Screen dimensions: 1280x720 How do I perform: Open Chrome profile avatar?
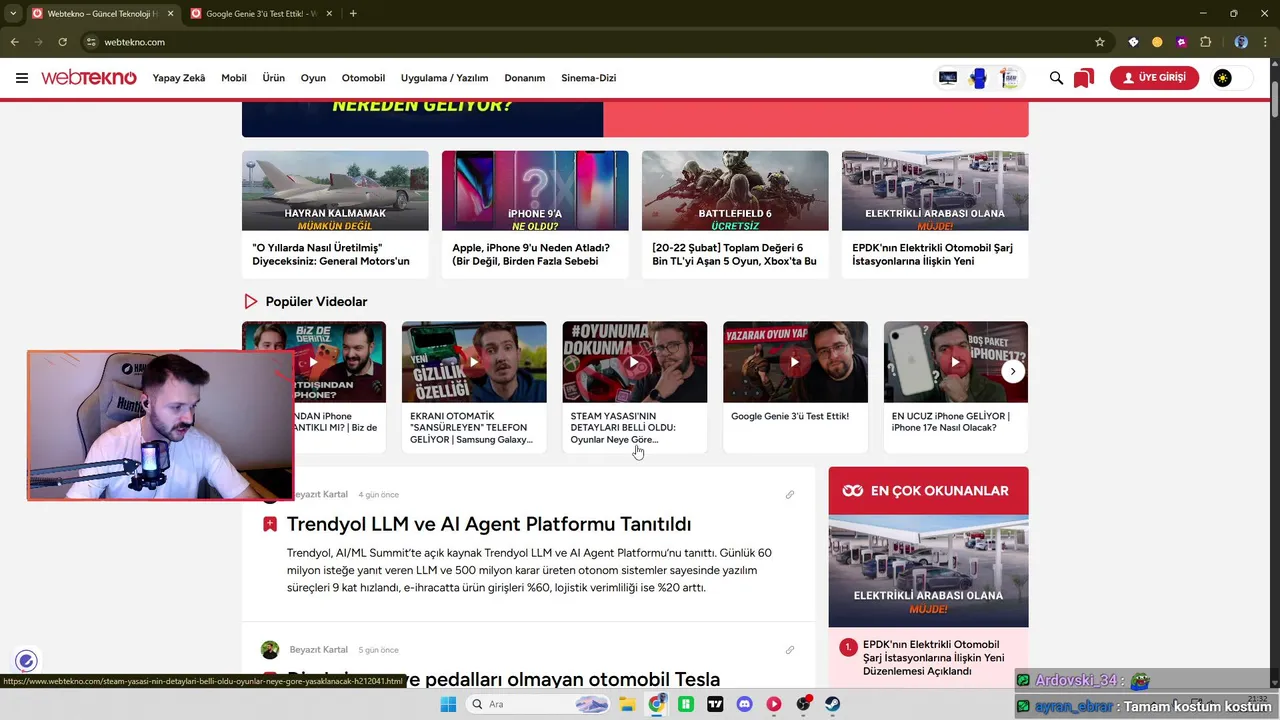point(1241,42)
